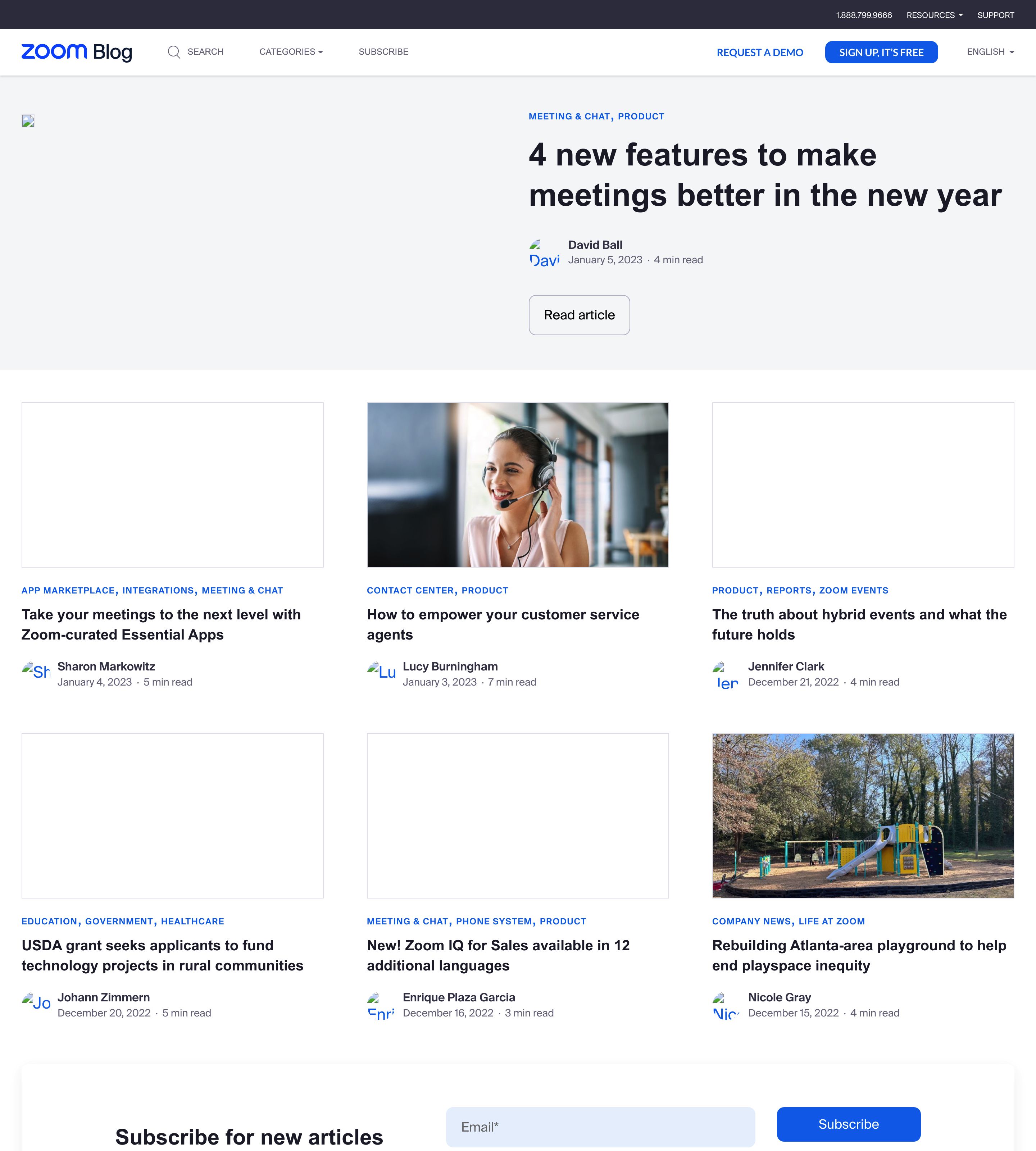This screenshot has width=1036, height=1151.
Task: Click the 1.888.799.9666 phone number
Action: [x=864, y=15]
